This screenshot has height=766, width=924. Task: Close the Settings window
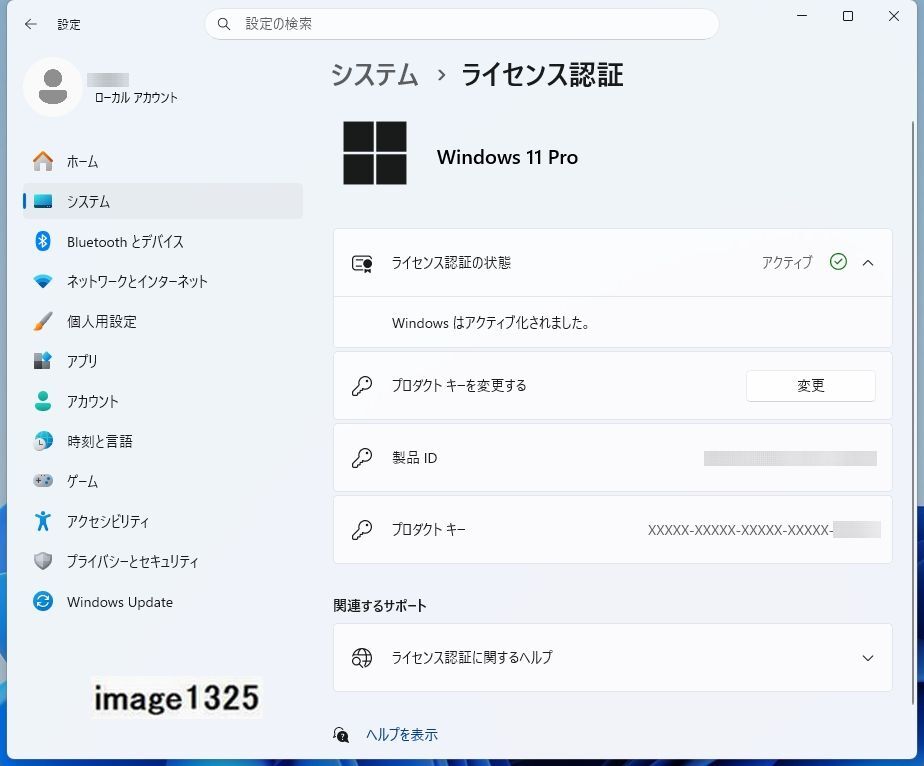pyautogui.click(x=894, y=16)
